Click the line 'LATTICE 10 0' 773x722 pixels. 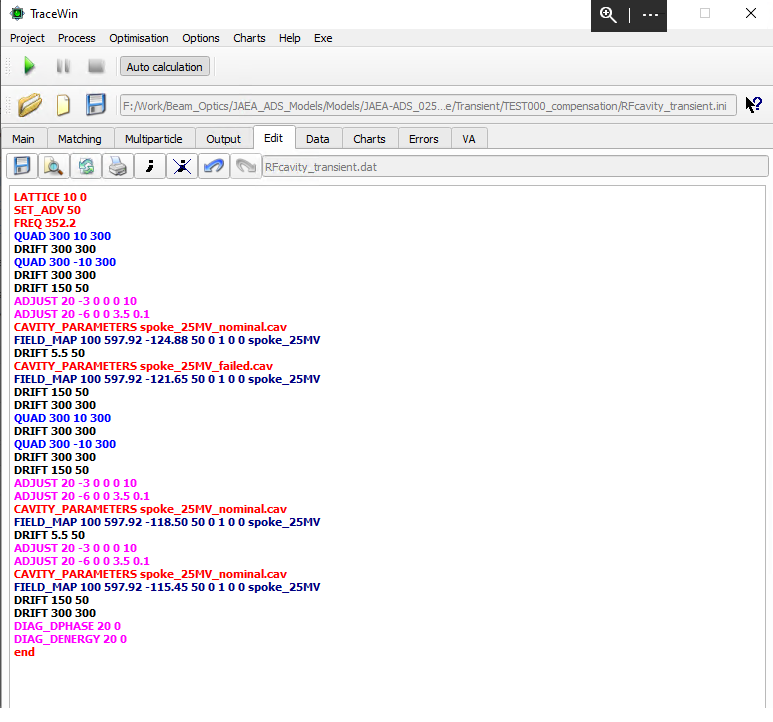[x=50, y=197]
